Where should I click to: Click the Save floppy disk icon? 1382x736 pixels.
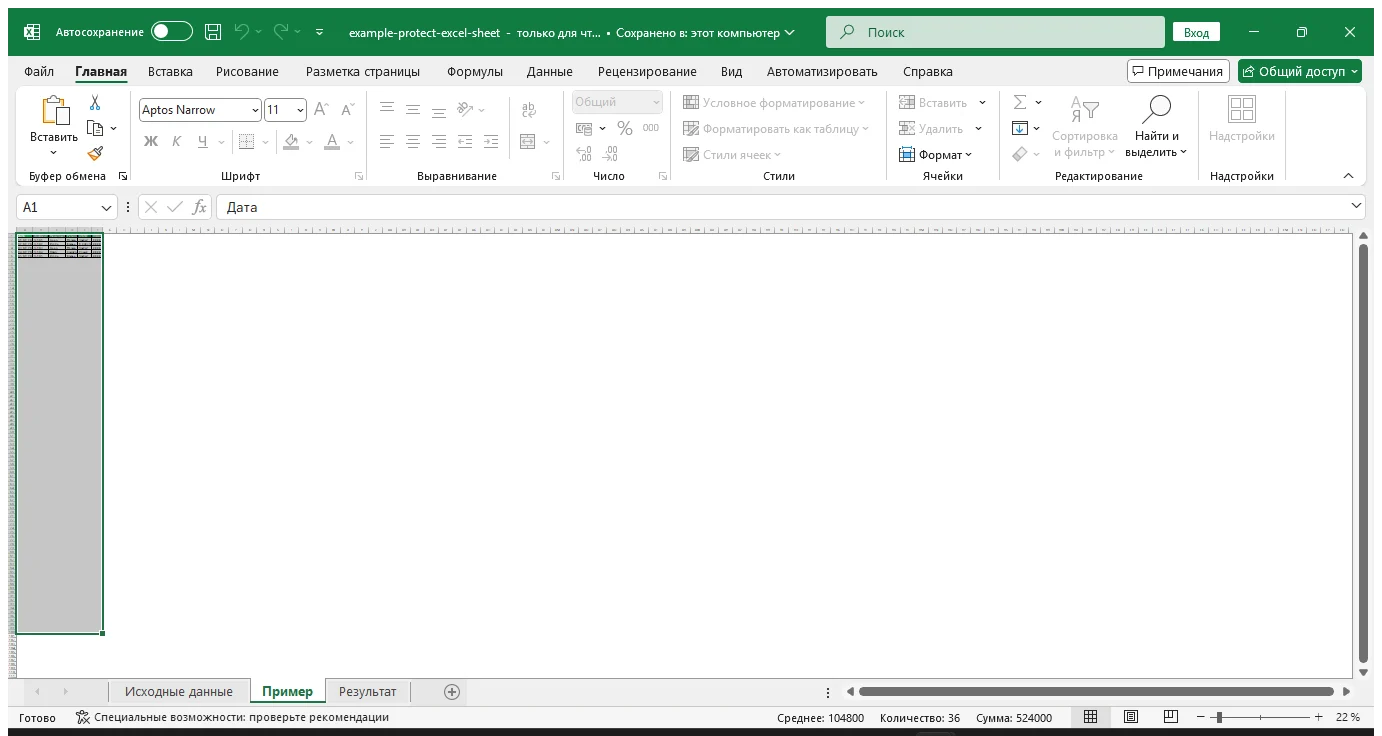coord(213,32)
